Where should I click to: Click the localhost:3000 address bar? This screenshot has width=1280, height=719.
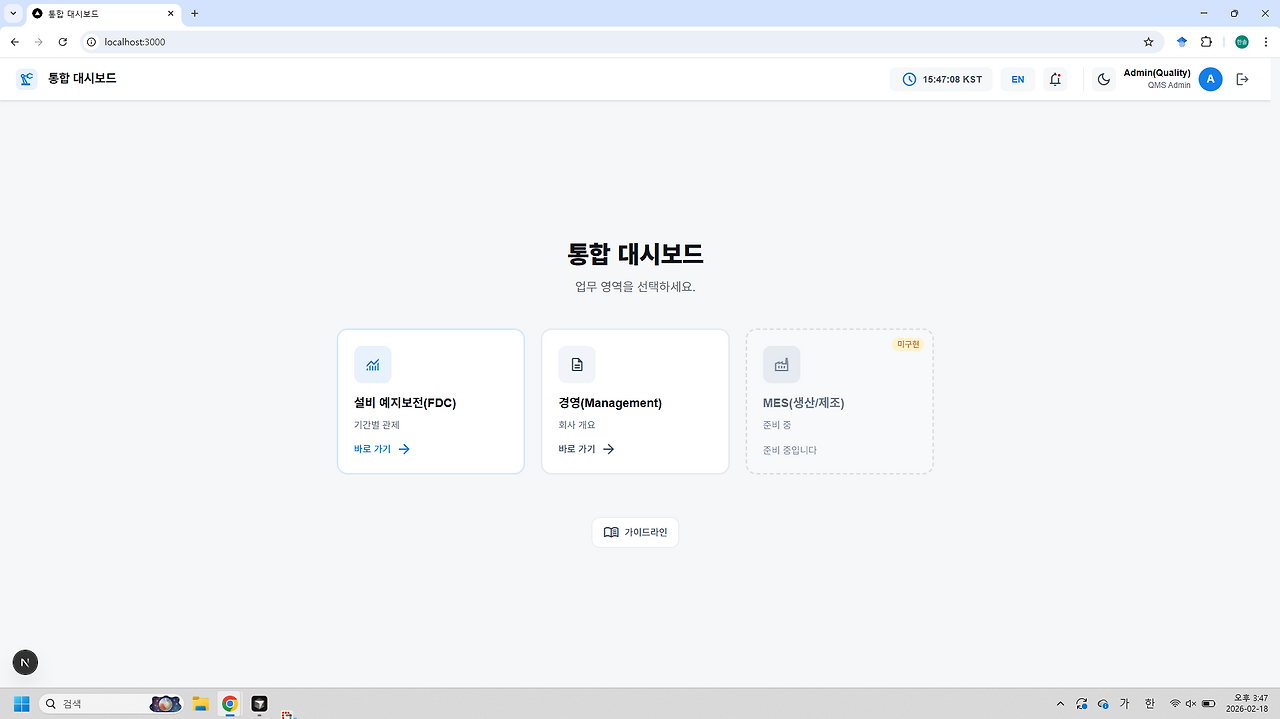click(x=620, y=42)
